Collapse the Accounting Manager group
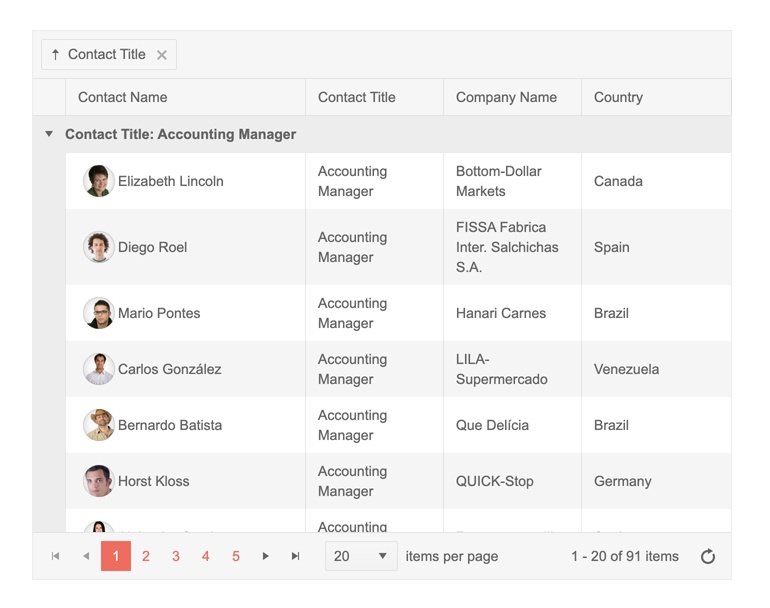 coord(49,134)
